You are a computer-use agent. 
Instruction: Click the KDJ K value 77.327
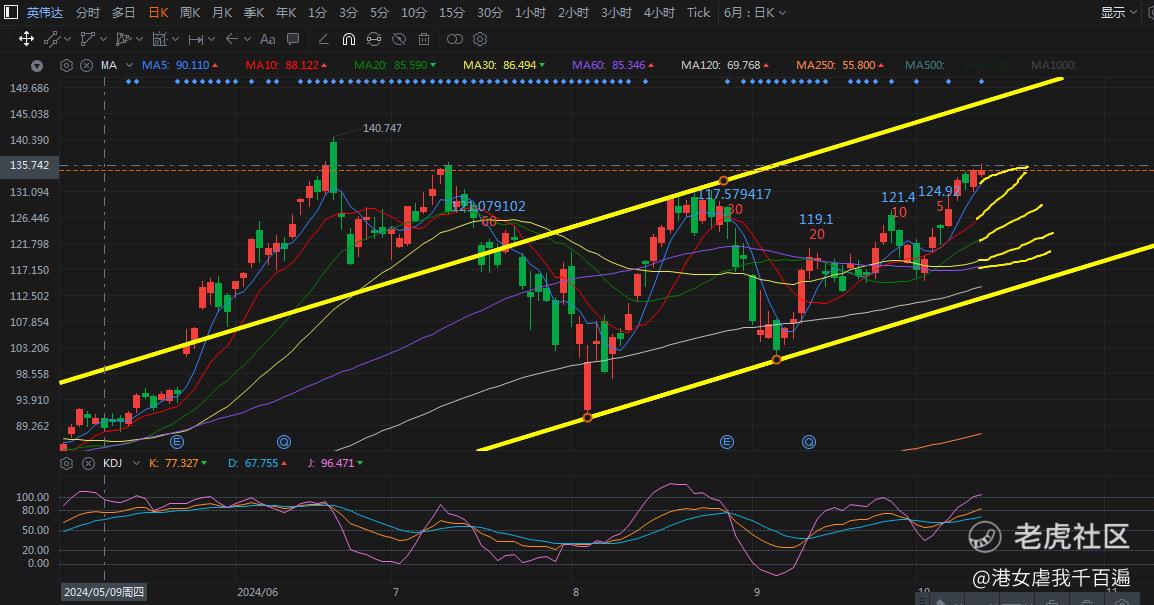(181, 463)
